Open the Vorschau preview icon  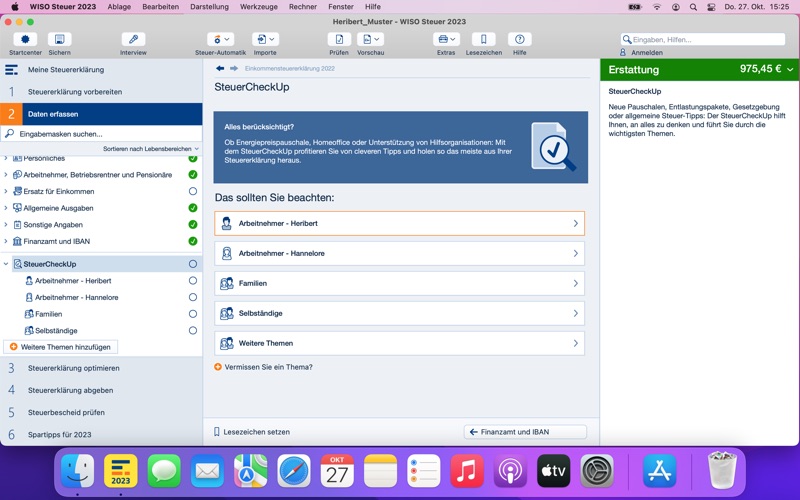click(x=370, y=39)
